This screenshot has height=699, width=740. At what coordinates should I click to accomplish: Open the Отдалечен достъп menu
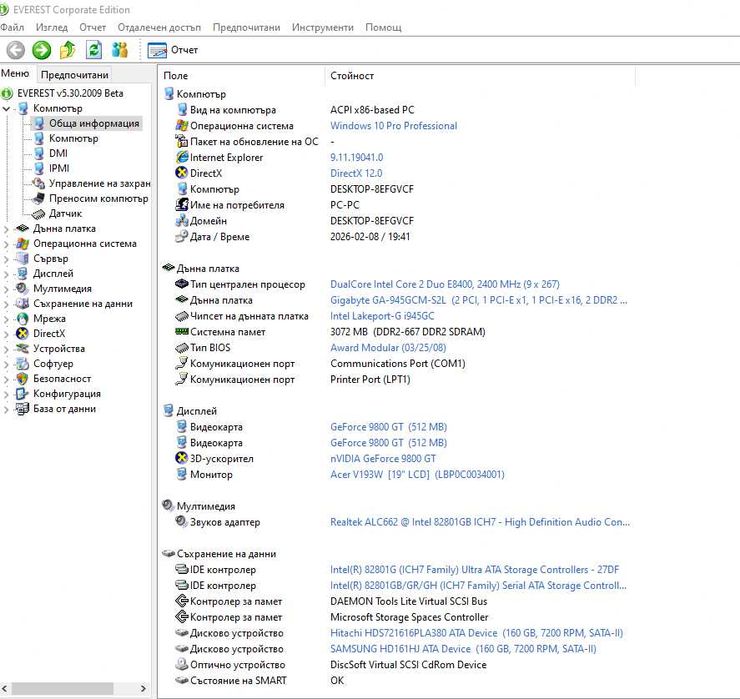(159, 27)
